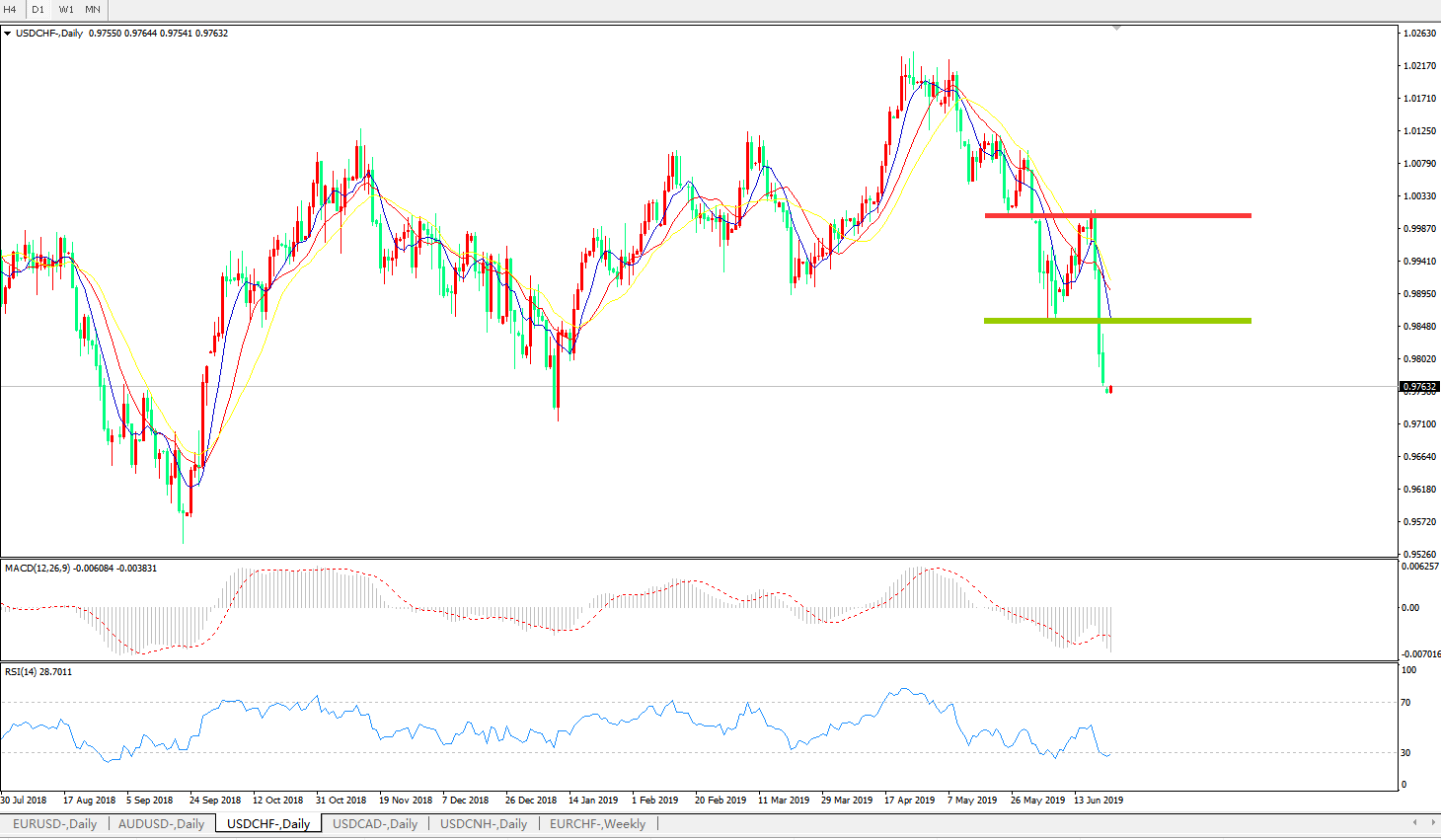Select the USDCHF-,Daily chart tab
This screenshot has width=1441, height=840.
[268, 824]
